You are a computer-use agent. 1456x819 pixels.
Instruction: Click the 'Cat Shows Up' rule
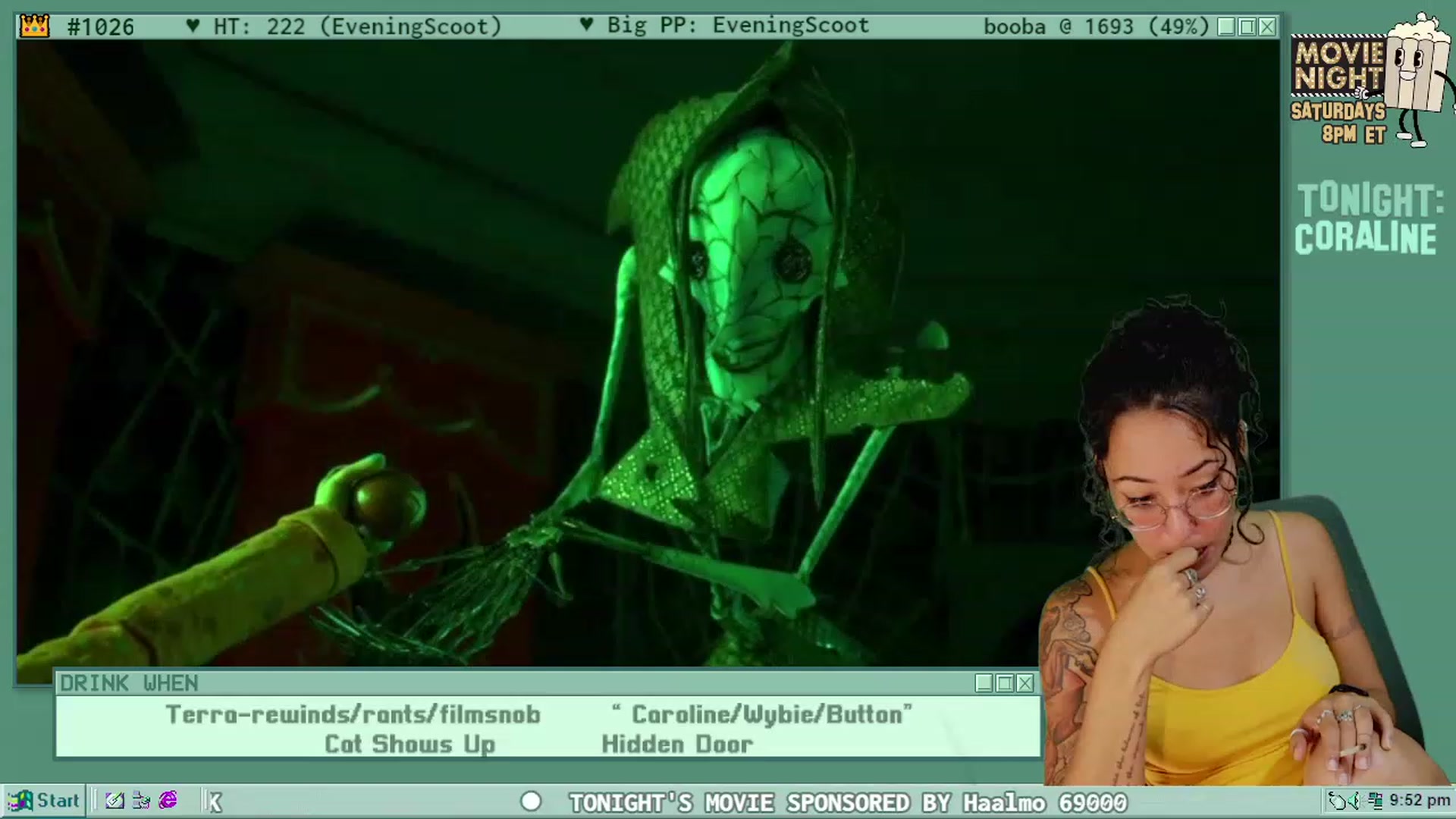click(409, 744)
